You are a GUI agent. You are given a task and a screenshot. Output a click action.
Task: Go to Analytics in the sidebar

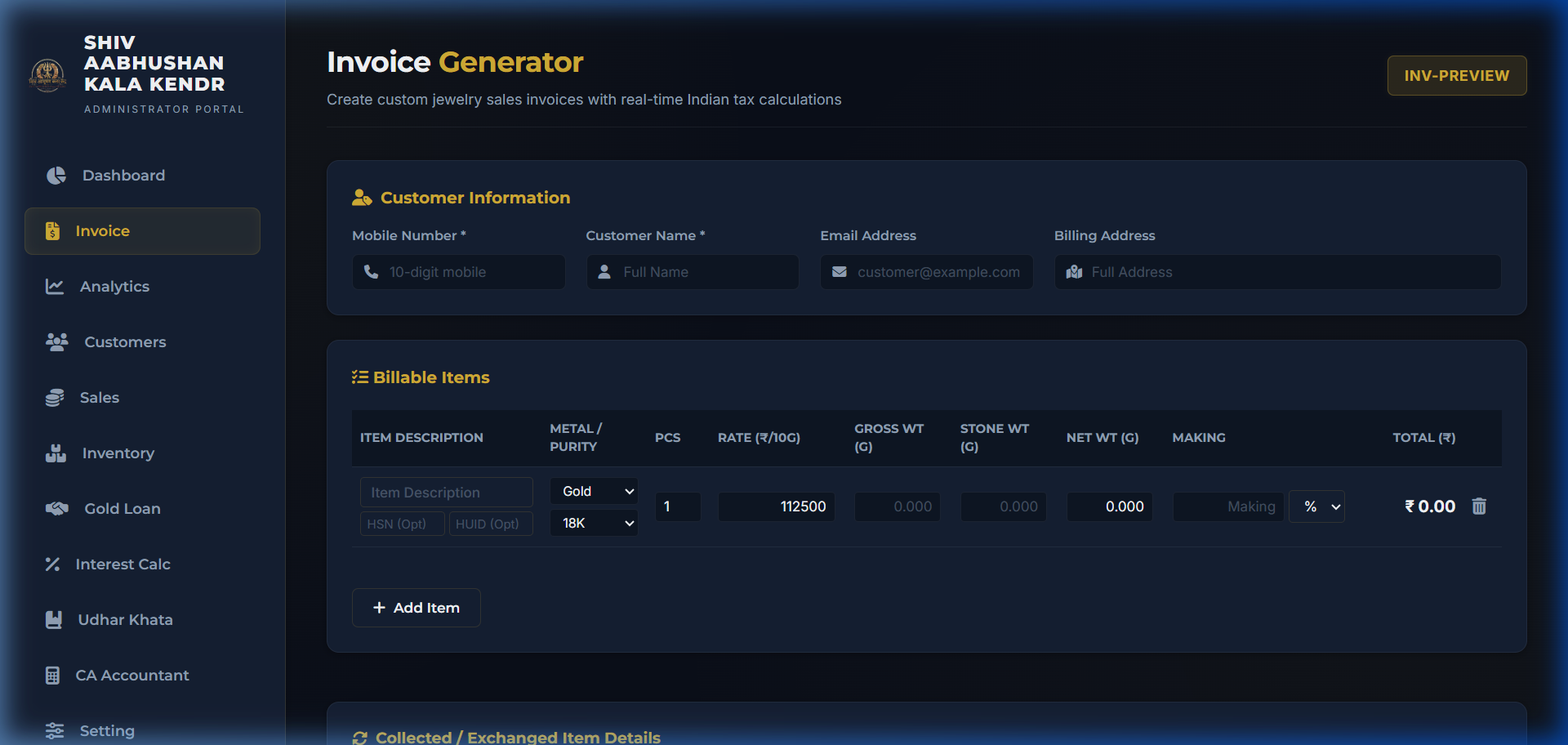(142, 287)
